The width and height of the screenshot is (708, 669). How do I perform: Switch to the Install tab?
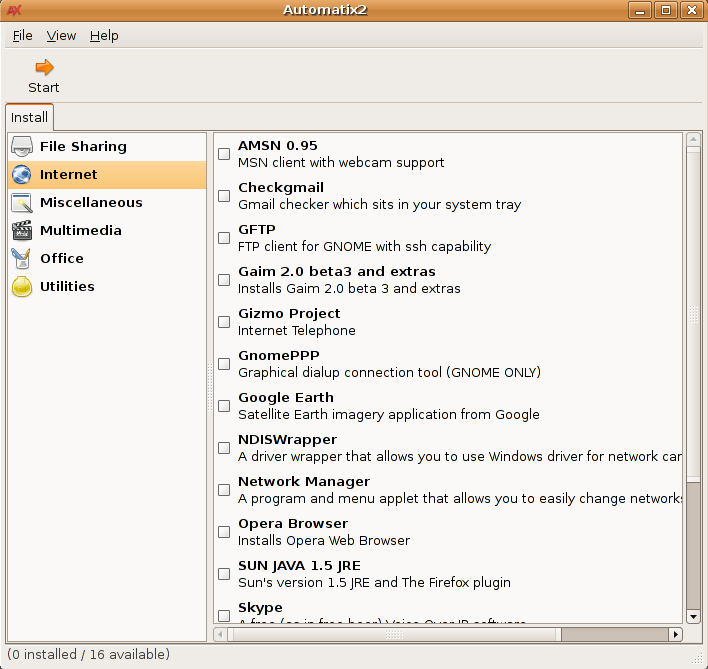click(x=29, y=117)
